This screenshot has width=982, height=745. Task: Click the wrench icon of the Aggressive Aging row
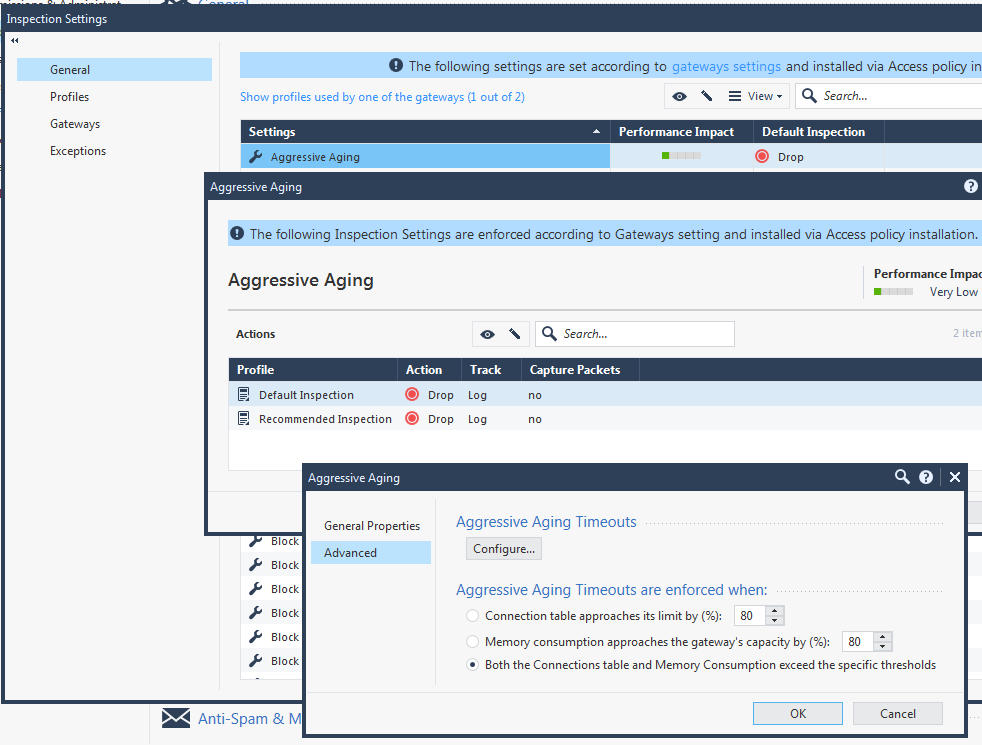click(x=256, y=157)
